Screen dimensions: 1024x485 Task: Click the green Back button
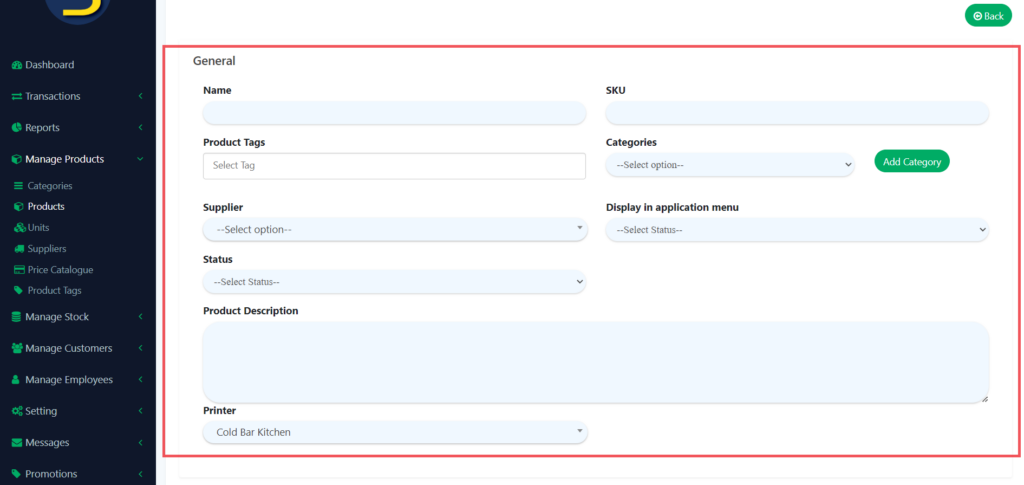click(x=988, y=16)
